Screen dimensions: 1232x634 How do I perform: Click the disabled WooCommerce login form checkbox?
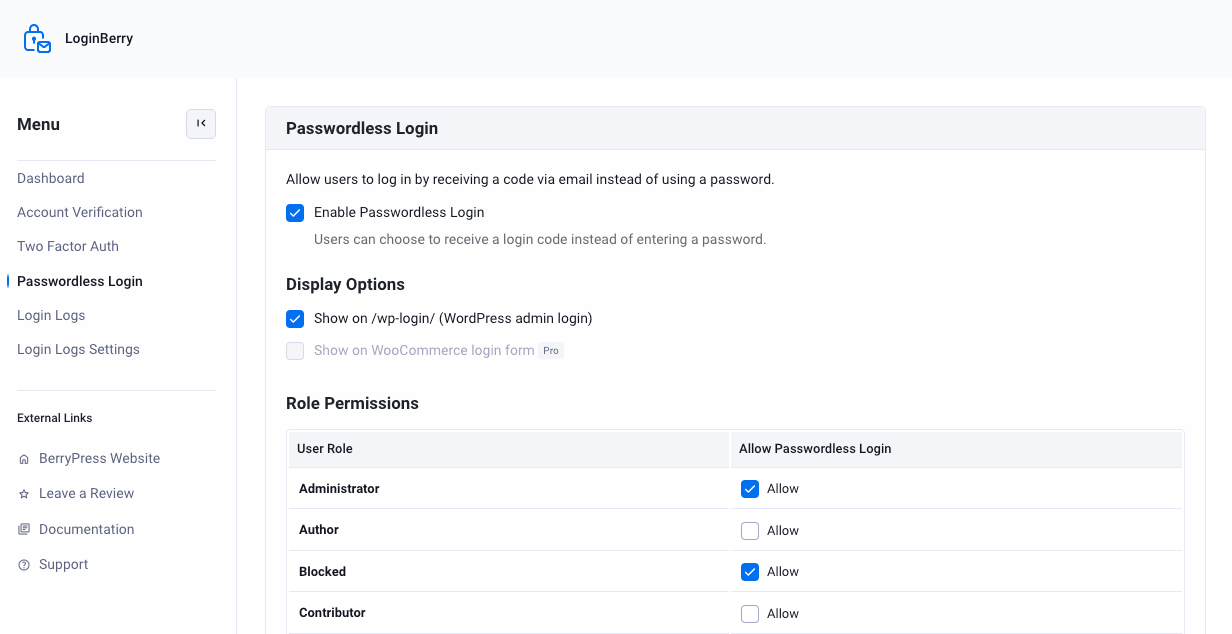tap(295, 351)
